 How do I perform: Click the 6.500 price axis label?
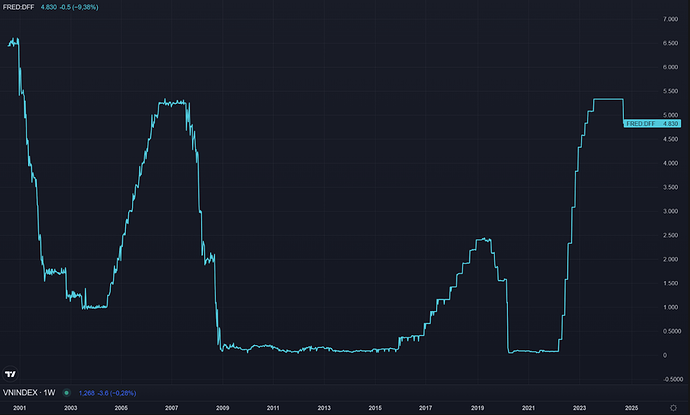(670, 43)
